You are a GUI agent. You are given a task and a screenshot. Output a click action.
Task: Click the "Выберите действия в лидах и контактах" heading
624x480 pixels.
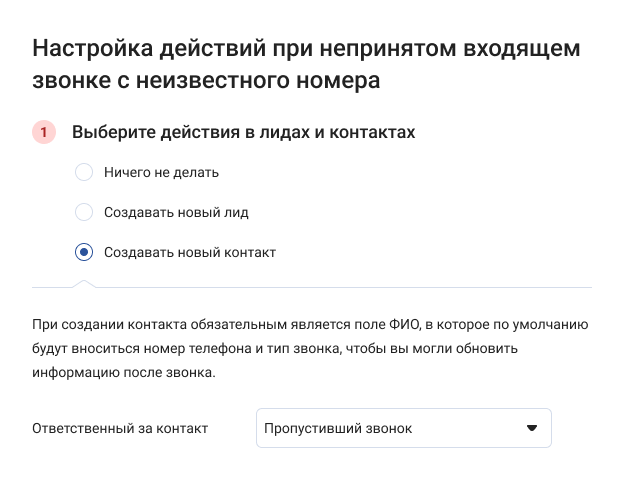point(244,132)
